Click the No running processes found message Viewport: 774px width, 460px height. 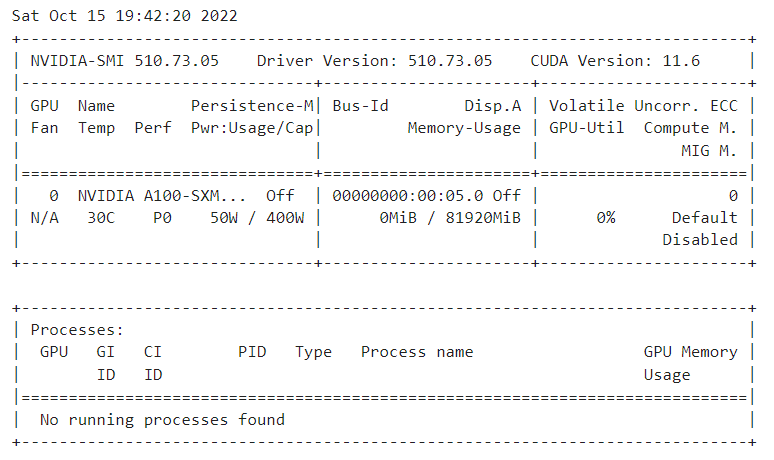(162, 419)
